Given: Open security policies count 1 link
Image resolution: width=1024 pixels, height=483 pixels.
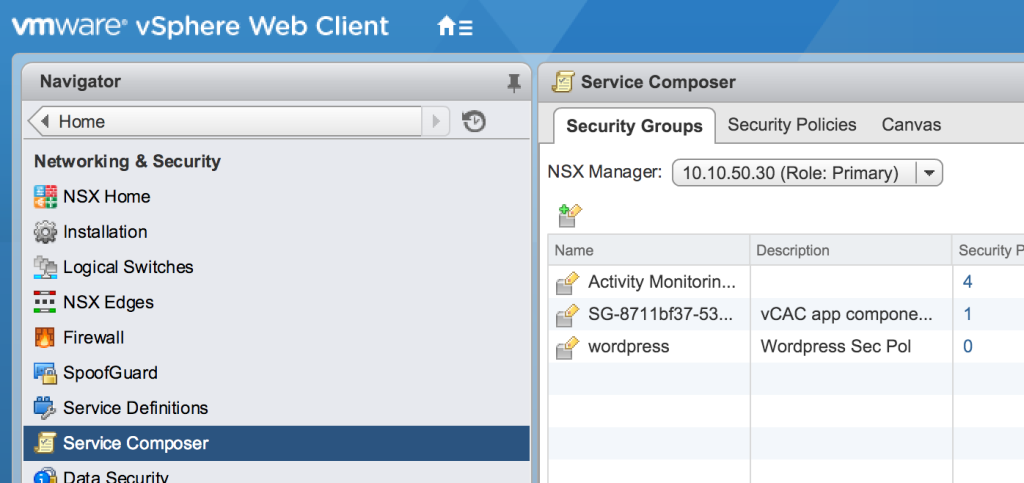Looking at the screenshot, I should pyautogui.click(x=968, y=314).
